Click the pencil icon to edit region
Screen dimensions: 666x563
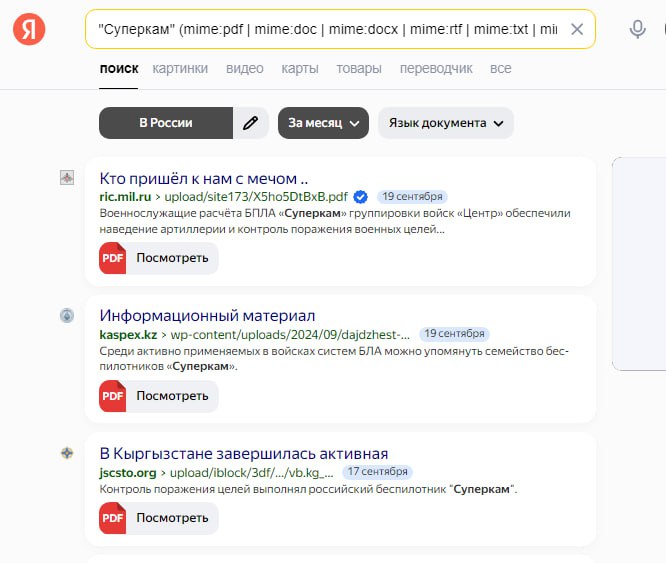click(x=251, y=123)
